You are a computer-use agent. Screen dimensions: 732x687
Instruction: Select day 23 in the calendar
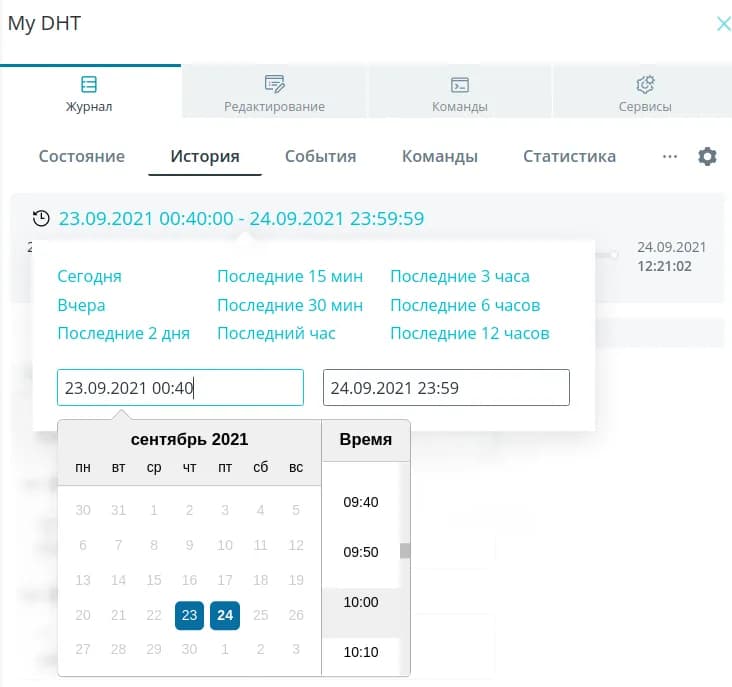click(x=189, y=616)
